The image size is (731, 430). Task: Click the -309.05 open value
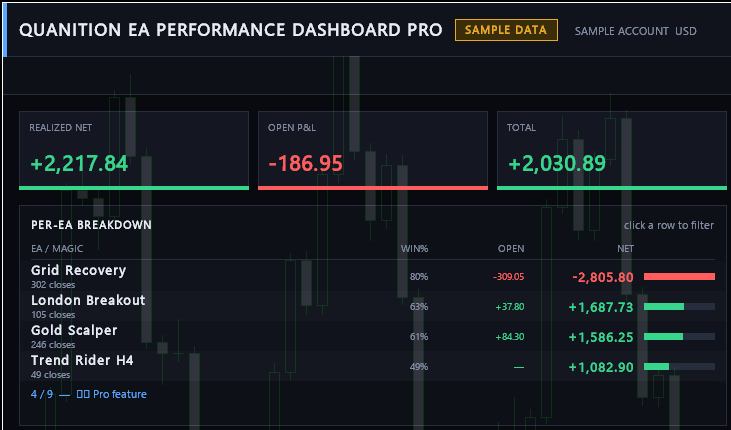point(508,277)
